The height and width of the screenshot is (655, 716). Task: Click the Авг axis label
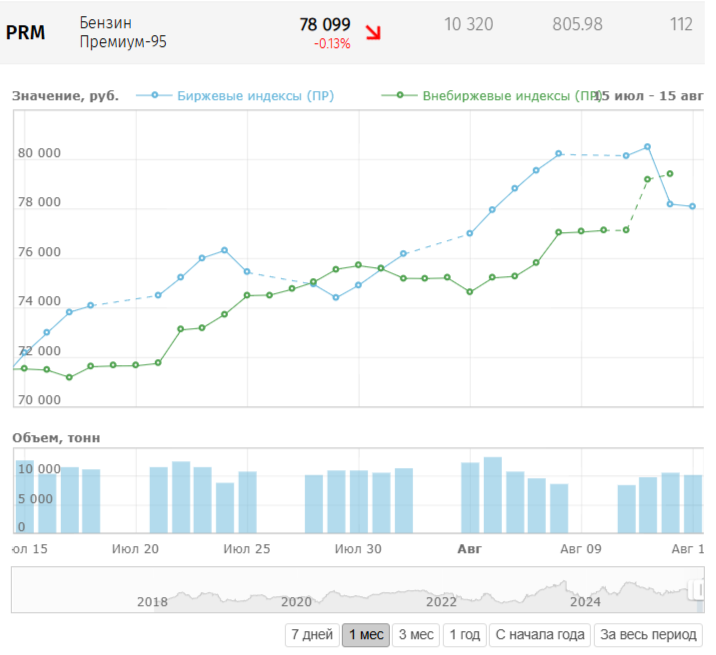click(x=469, y=549)
